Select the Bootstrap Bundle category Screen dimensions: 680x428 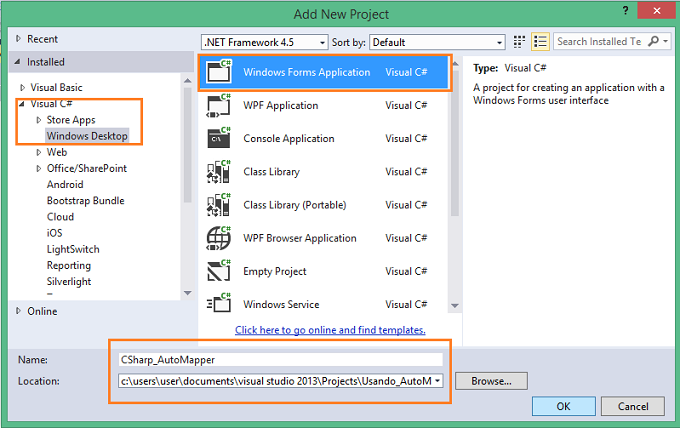pyautogui.click(x=85, y=200)
